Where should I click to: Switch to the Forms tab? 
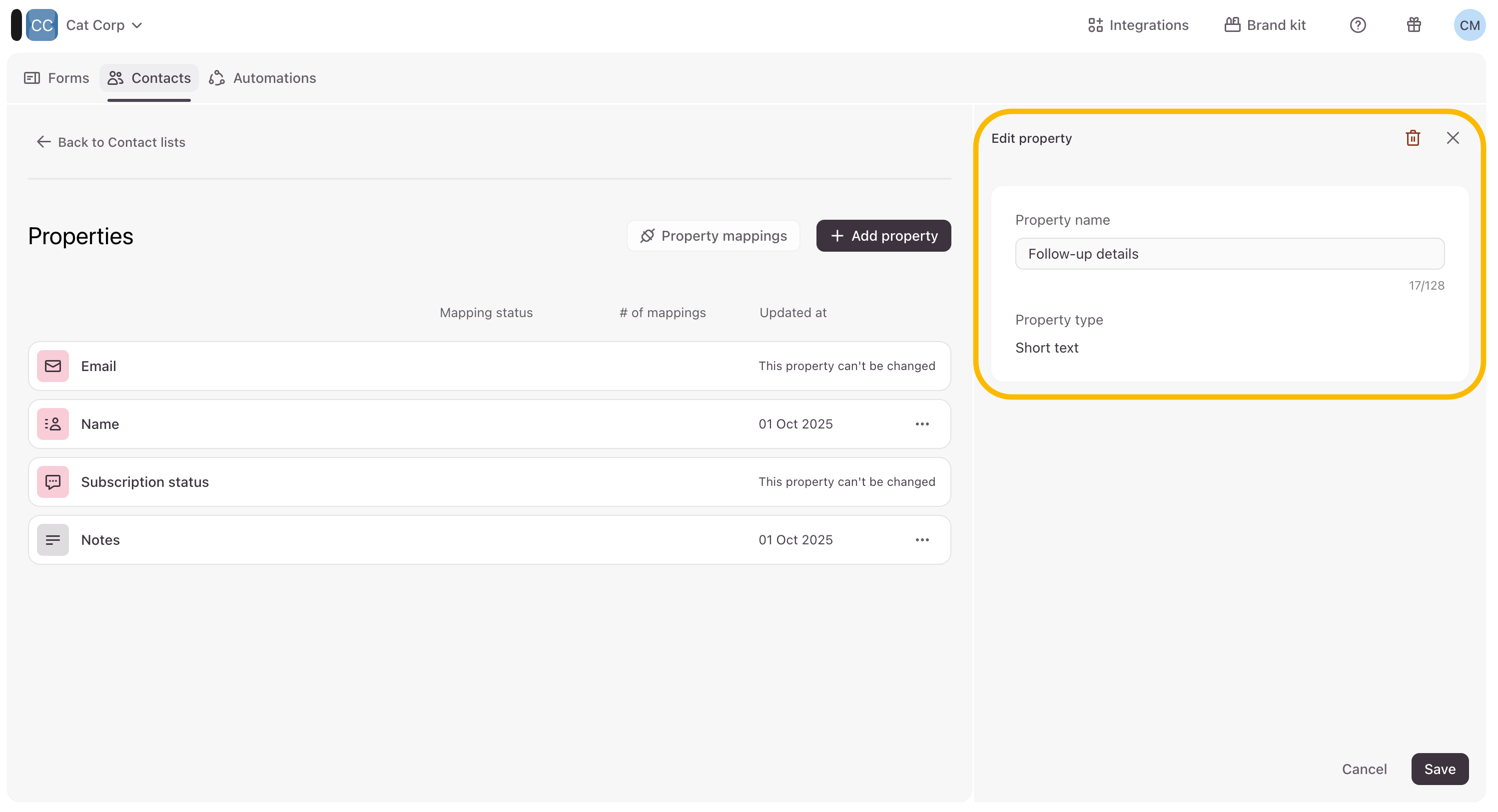point(57,78)
